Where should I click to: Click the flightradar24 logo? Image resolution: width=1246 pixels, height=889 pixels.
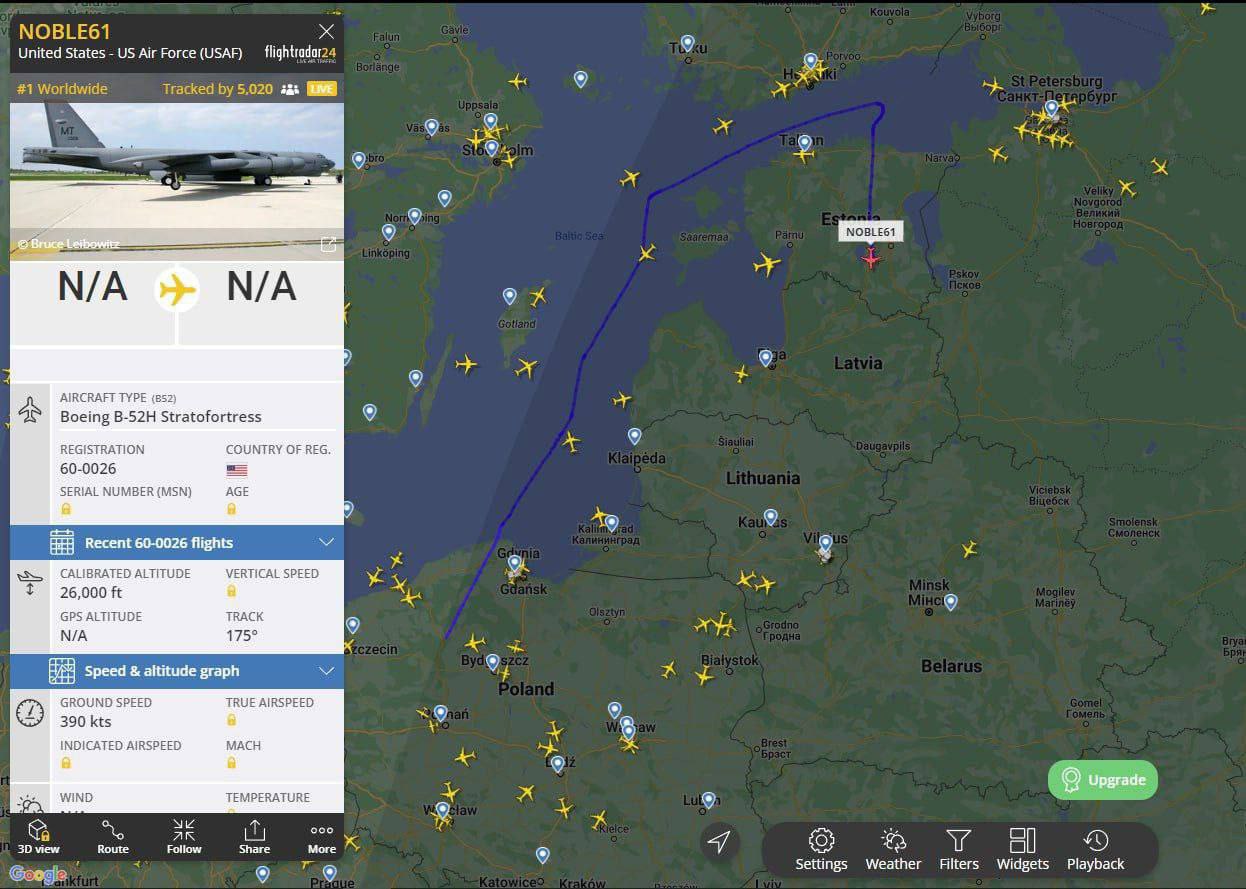point(300,53)
